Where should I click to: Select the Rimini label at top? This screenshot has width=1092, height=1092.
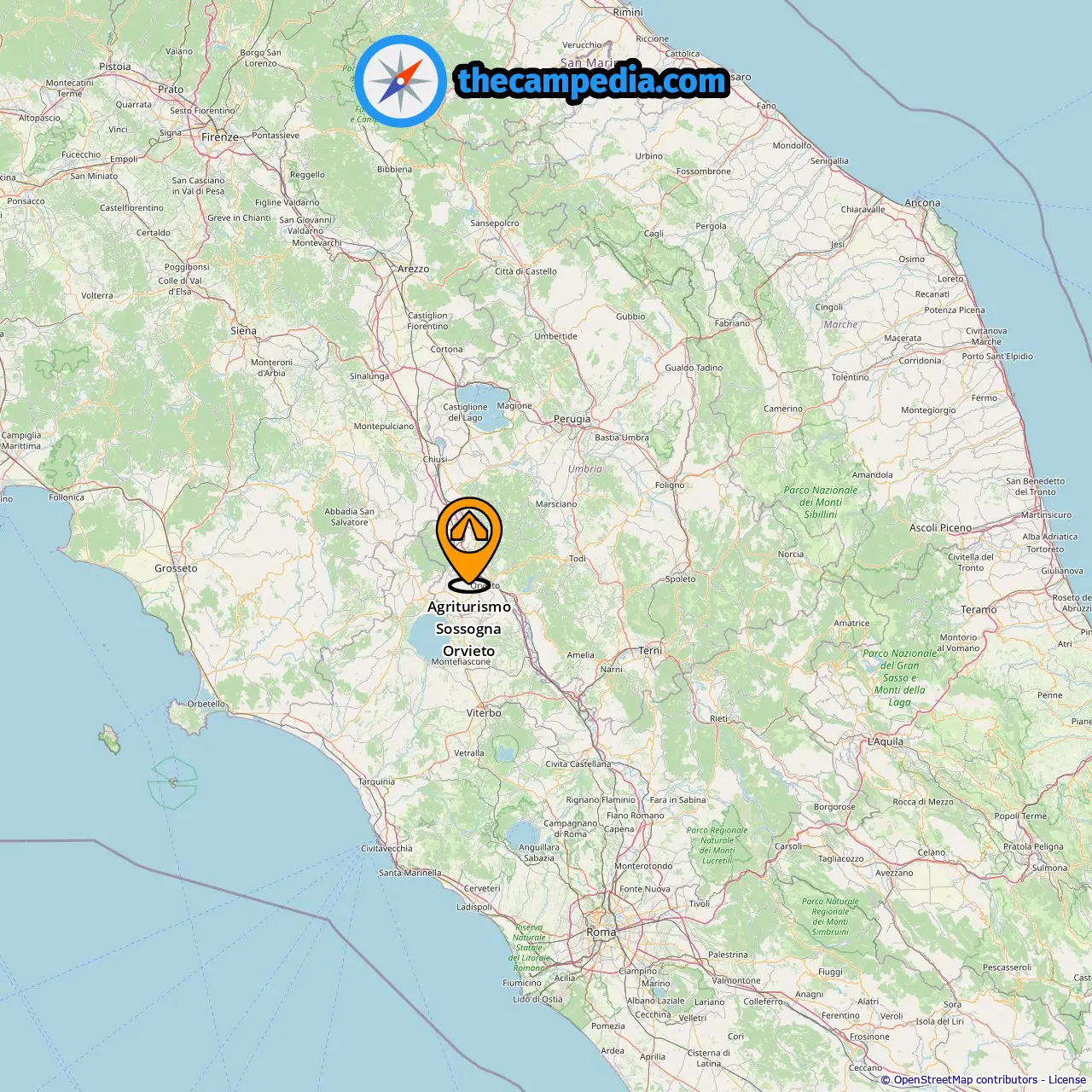(x=628, y=12)
